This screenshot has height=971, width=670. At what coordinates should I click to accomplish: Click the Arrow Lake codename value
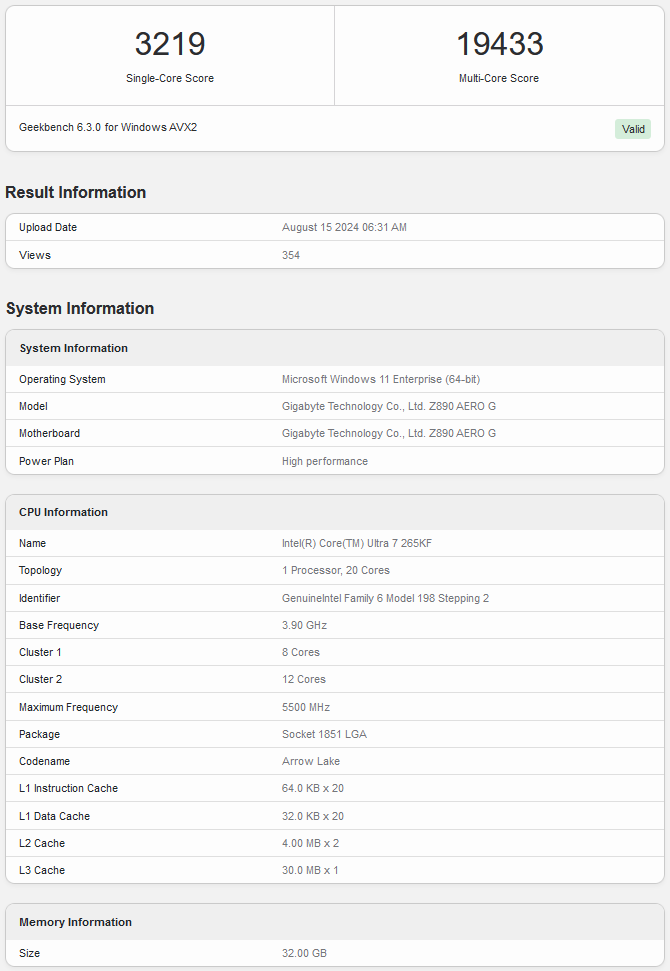click(311, 761)
